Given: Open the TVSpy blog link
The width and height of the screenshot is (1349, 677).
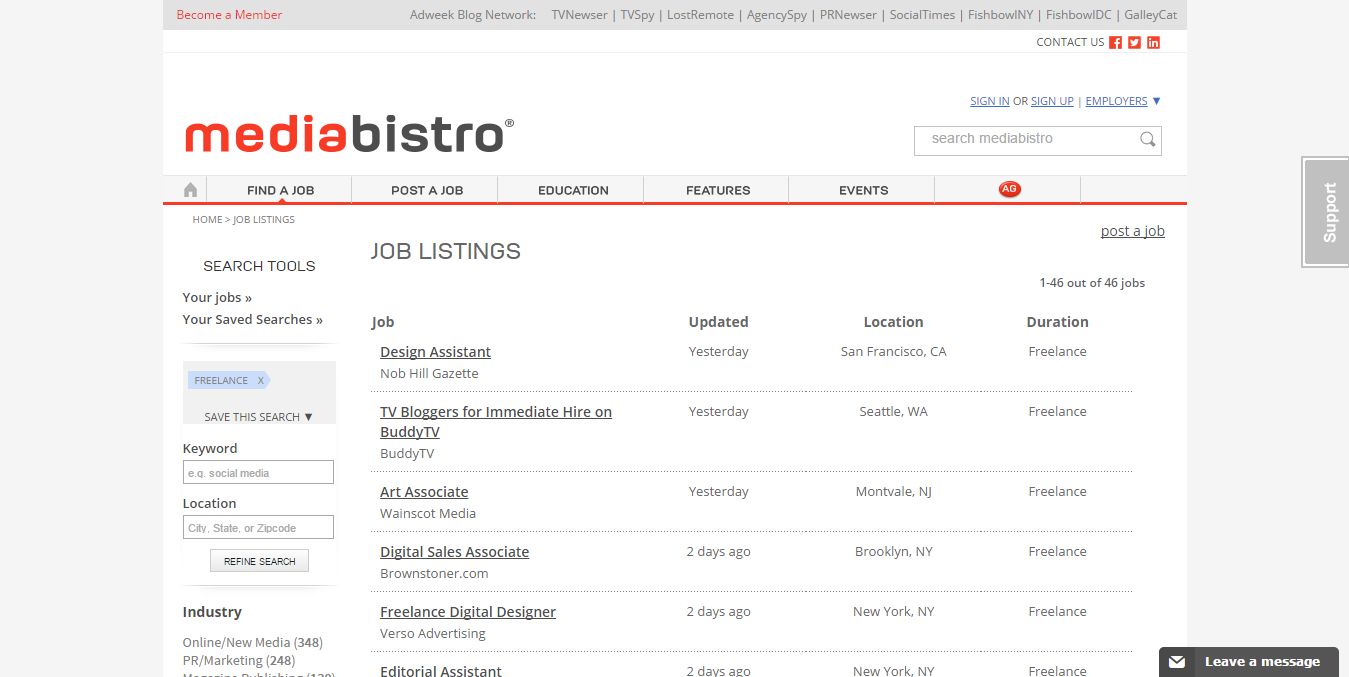Looking at the screenshot, I should [x=636, y=15].
